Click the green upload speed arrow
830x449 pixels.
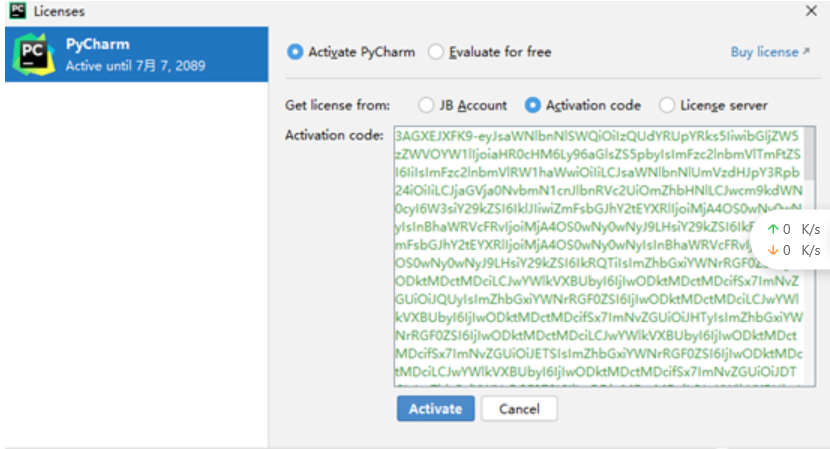(772, 229)
